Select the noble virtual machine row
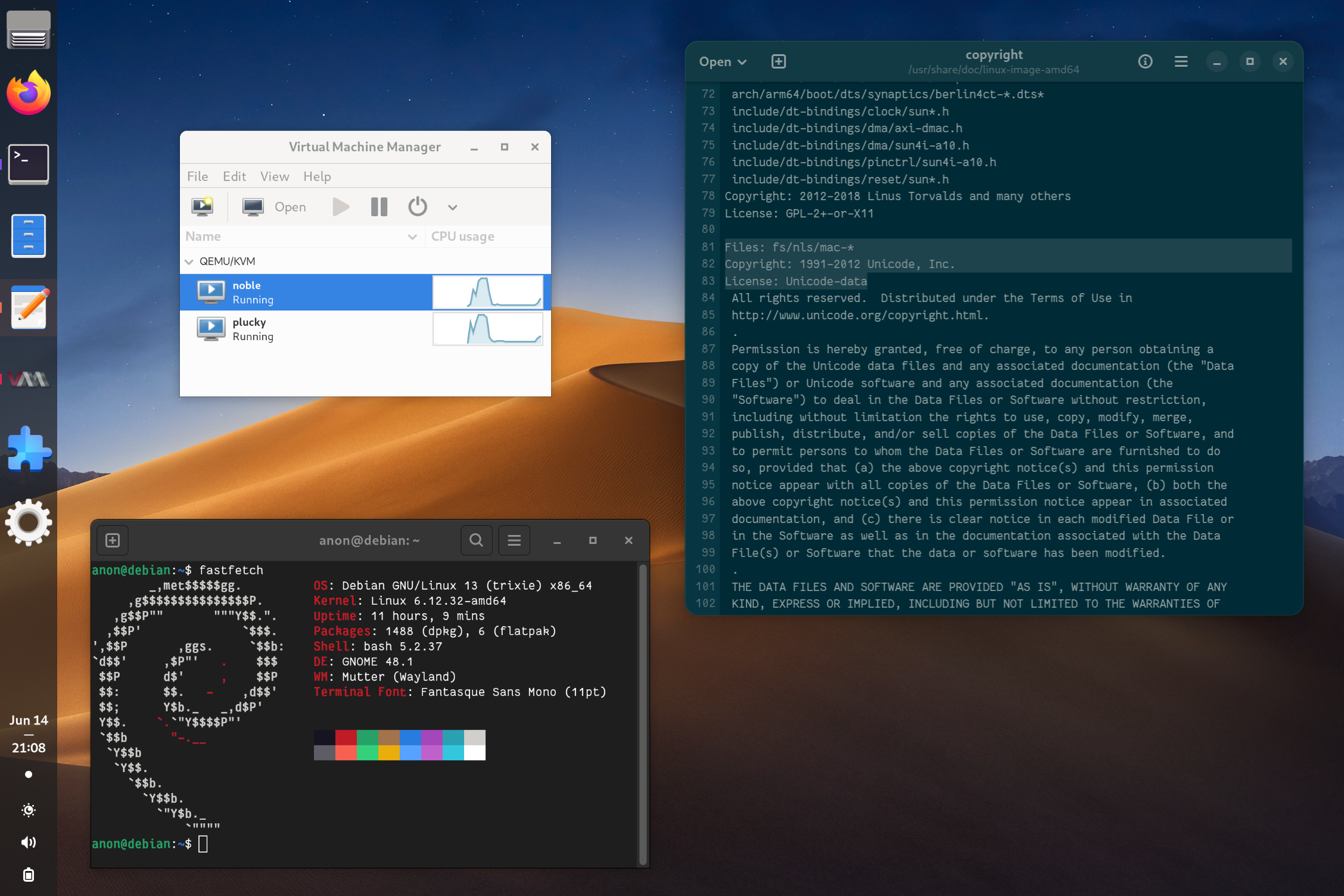Image resolution: width=1344 pixels, height=896 pixels. click(x=365, y=293)
